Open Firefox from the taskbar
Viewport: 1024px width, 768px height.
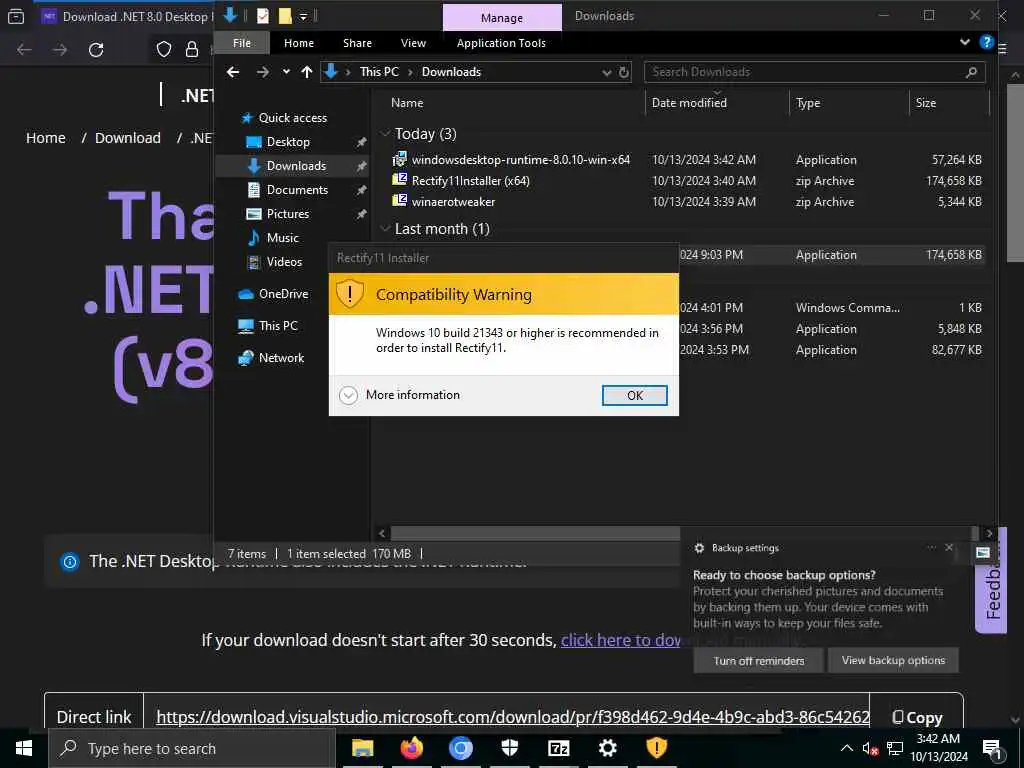411,748
